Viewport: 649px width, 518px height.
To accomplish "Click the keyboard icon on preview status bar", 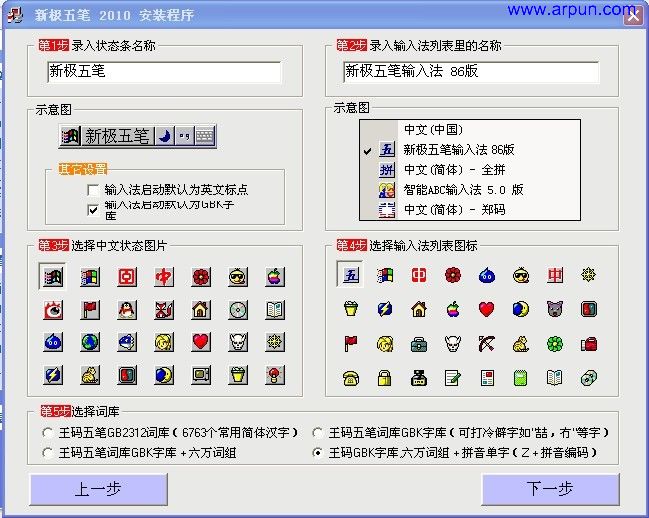I will tap(205, 136).
